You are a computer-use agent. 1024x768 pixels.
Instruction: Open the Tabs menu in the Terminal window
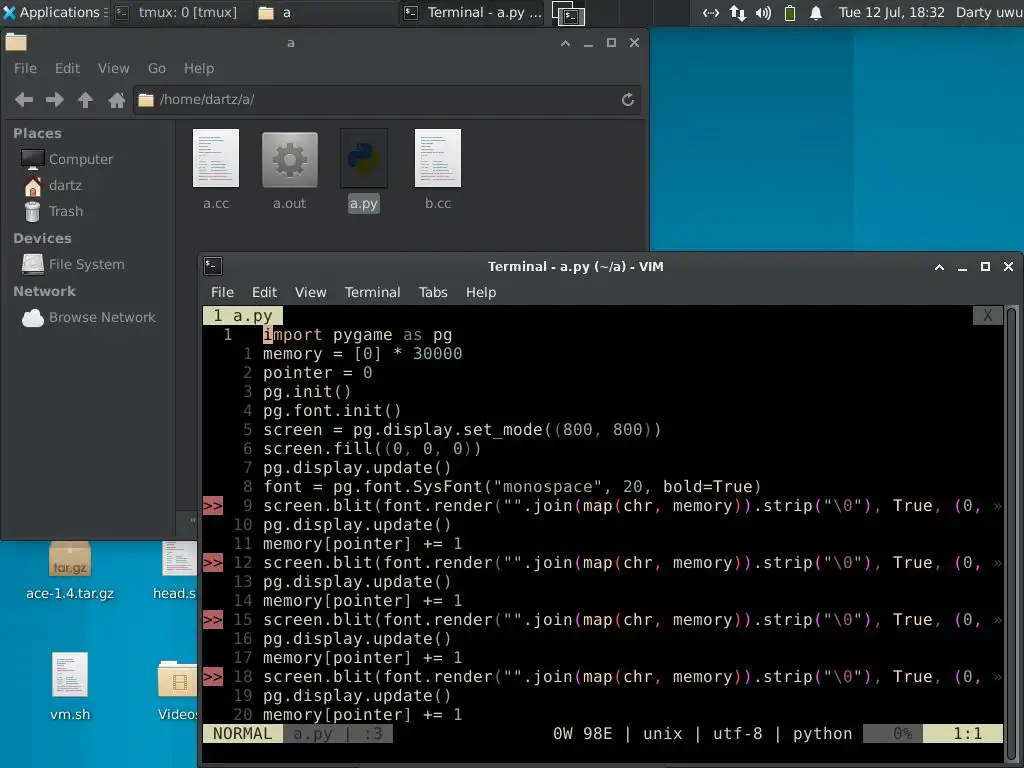(x=433, y=292)
